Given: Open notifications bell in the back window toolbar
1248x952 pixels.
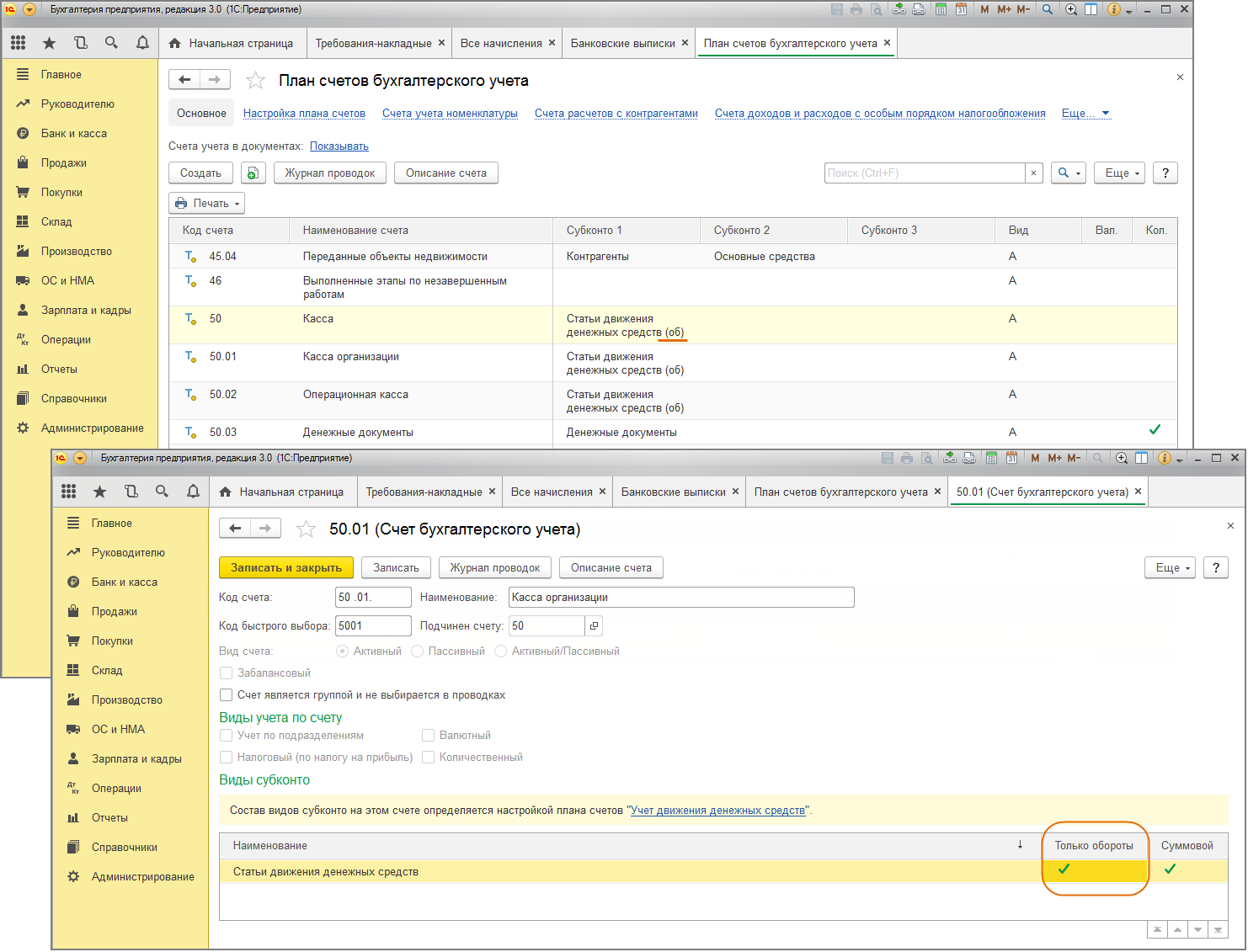Looking at the screenshot, I should pyautogui.click(x=143, y=43).
